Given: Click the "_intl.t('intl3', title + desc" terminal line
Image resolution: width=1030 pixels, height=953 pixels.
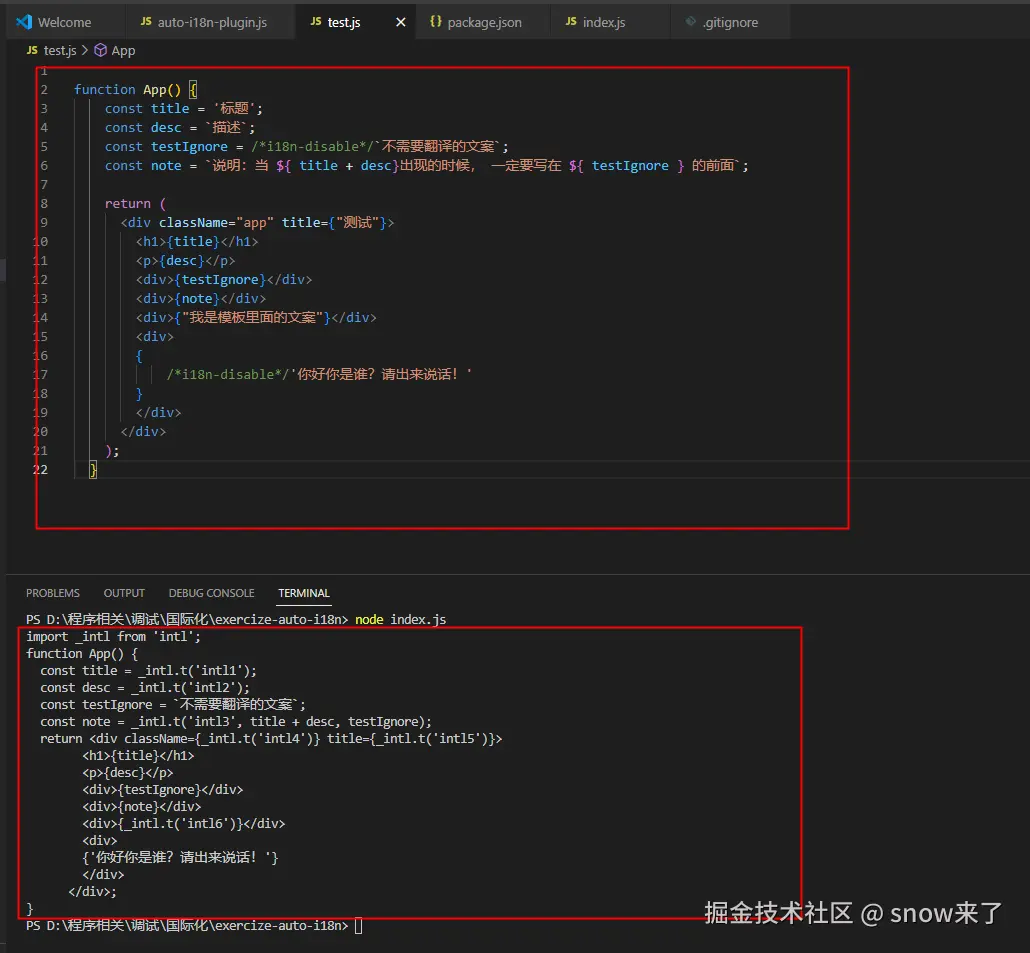Looking at the screenshot, I should pos(236,722).
